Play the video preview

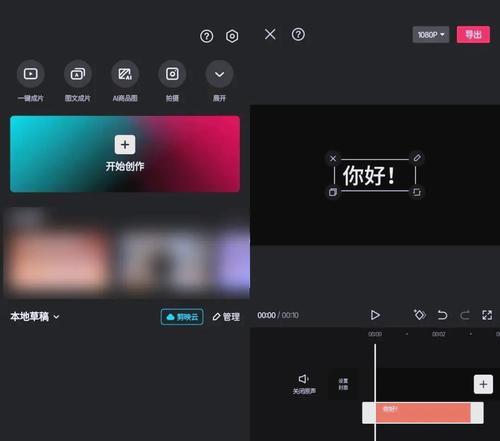(375, 315)
